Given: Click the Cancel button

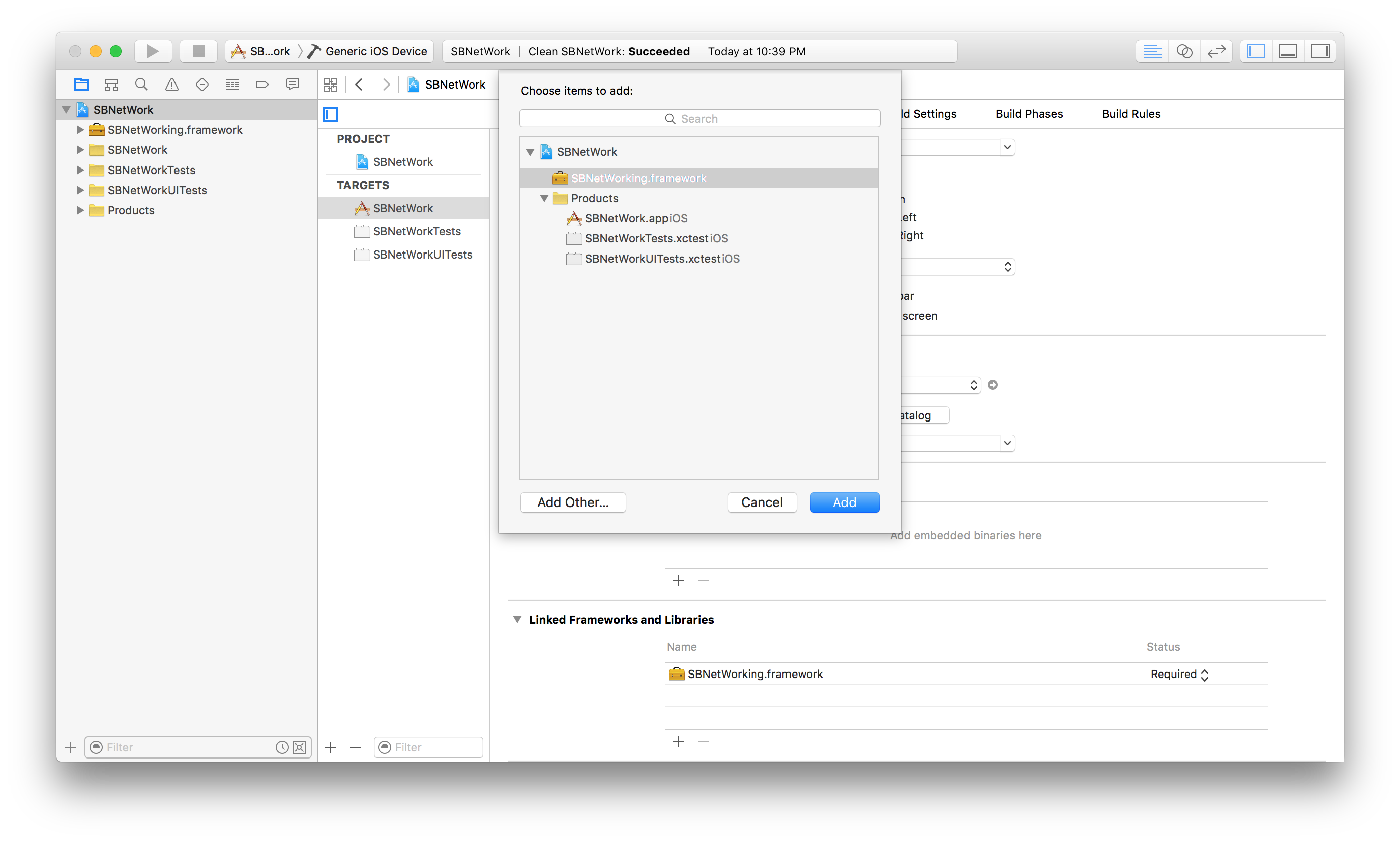Looking at the screenshot, I should [x=761, y=502].
